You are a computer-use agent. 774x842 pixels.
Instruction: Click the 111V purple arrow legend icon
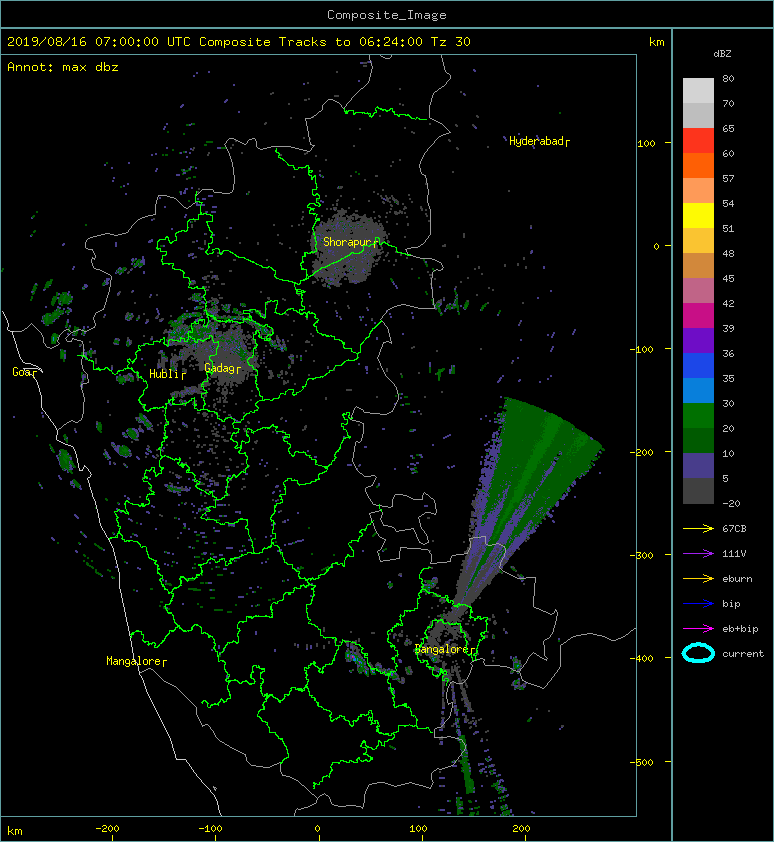[x=698, y=554]
